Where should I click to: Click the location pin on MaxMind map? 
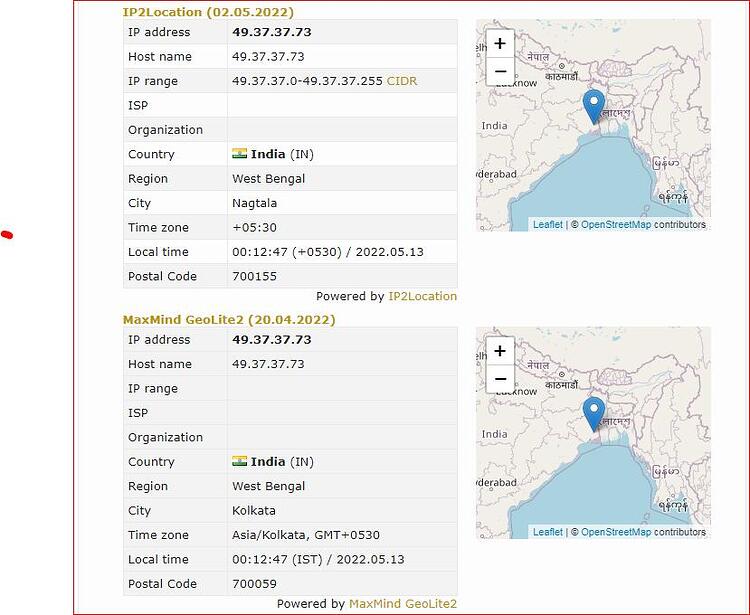594,414
